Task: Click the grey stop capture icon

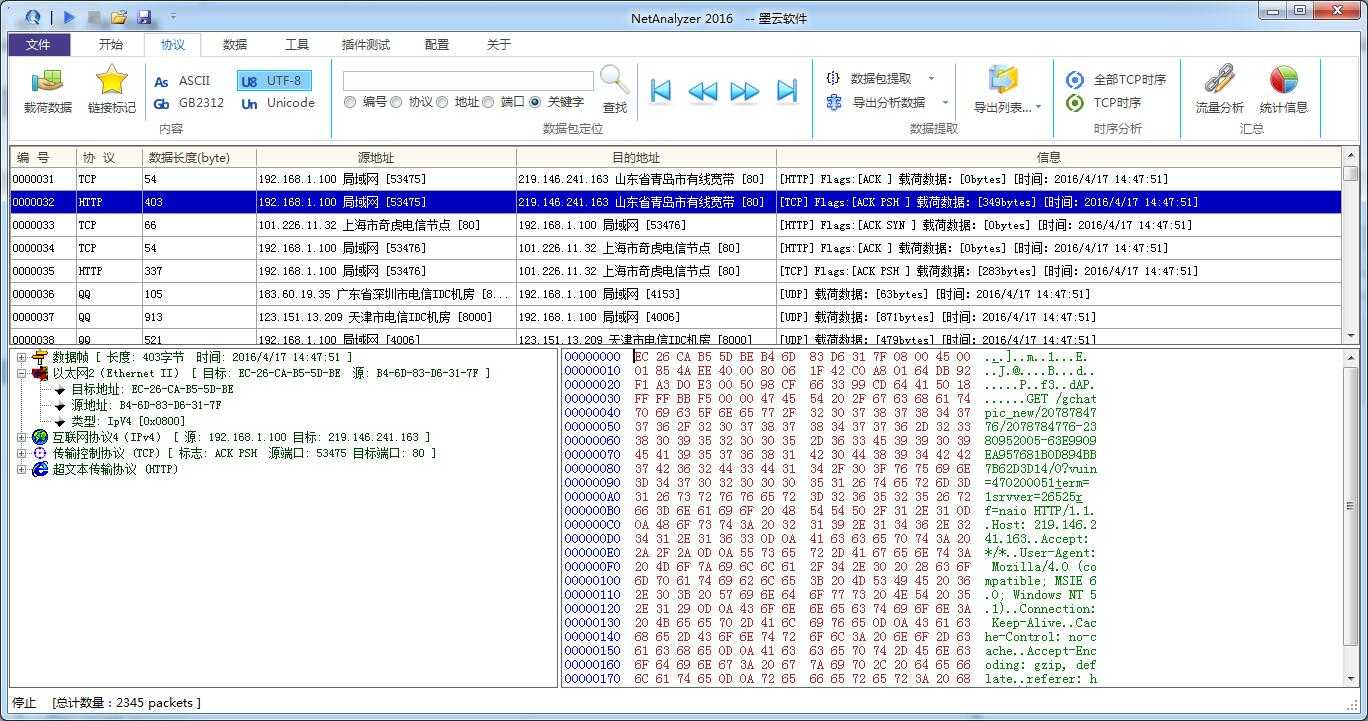Action: 94,17
